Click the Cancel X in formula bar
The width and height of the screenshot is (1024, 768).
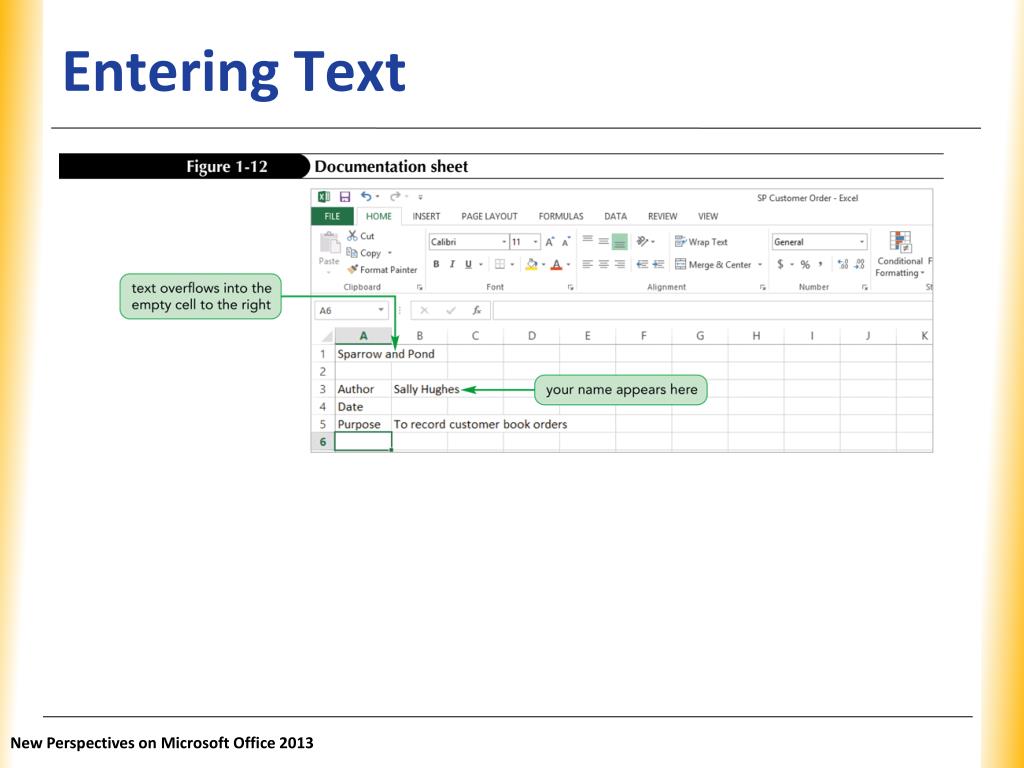[x=424, y=310]
